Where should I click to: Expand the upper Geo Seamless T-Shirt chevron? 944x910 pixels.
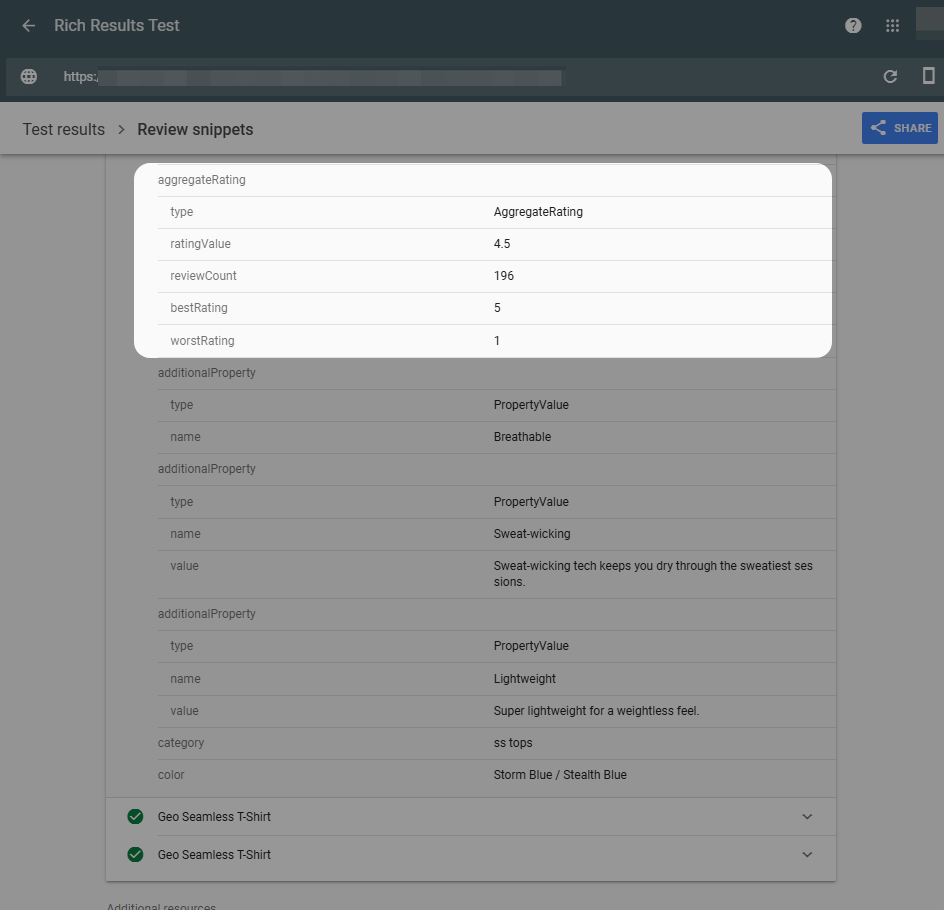[x=808, y=817]
